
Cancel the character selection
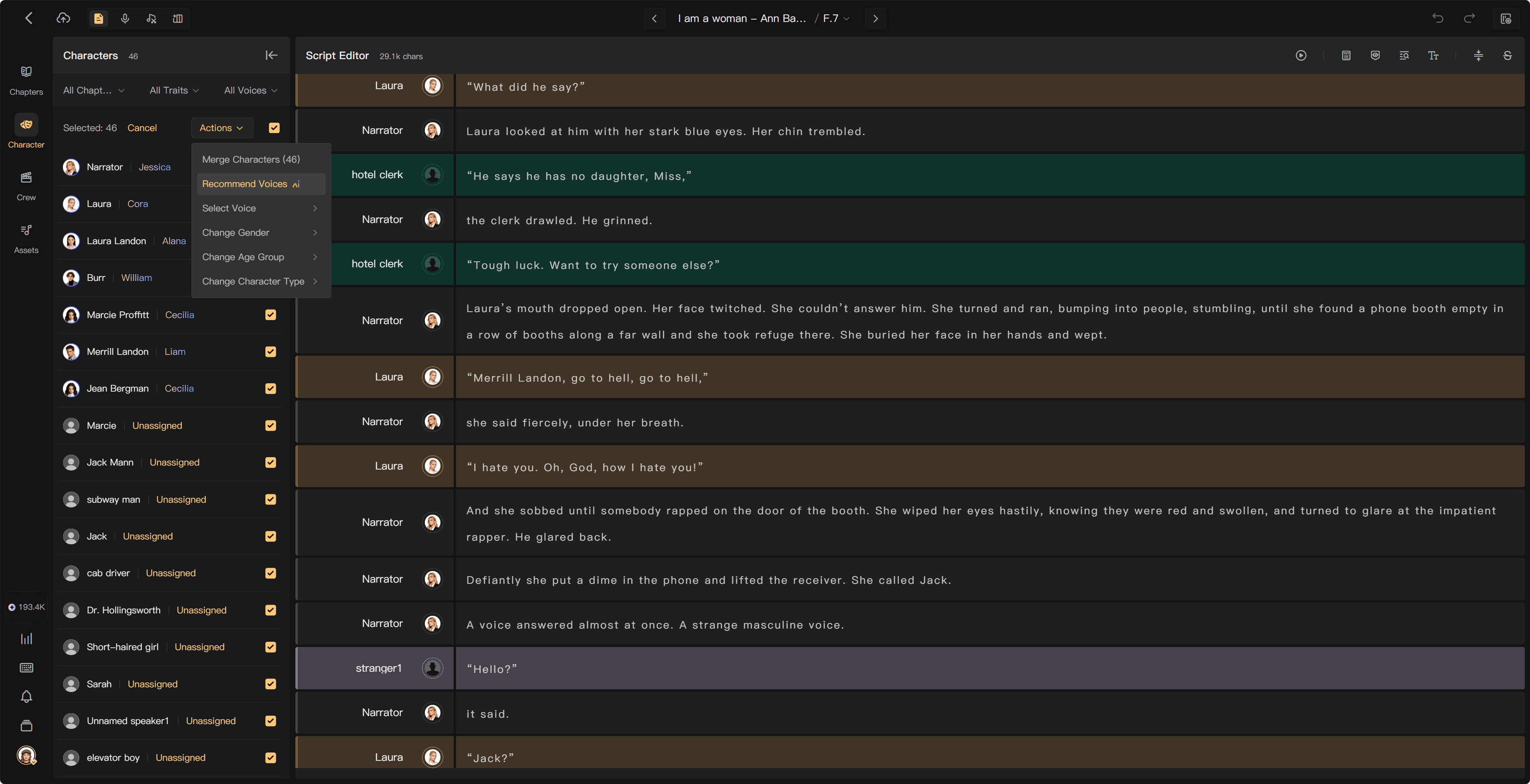tap(142, 128)
